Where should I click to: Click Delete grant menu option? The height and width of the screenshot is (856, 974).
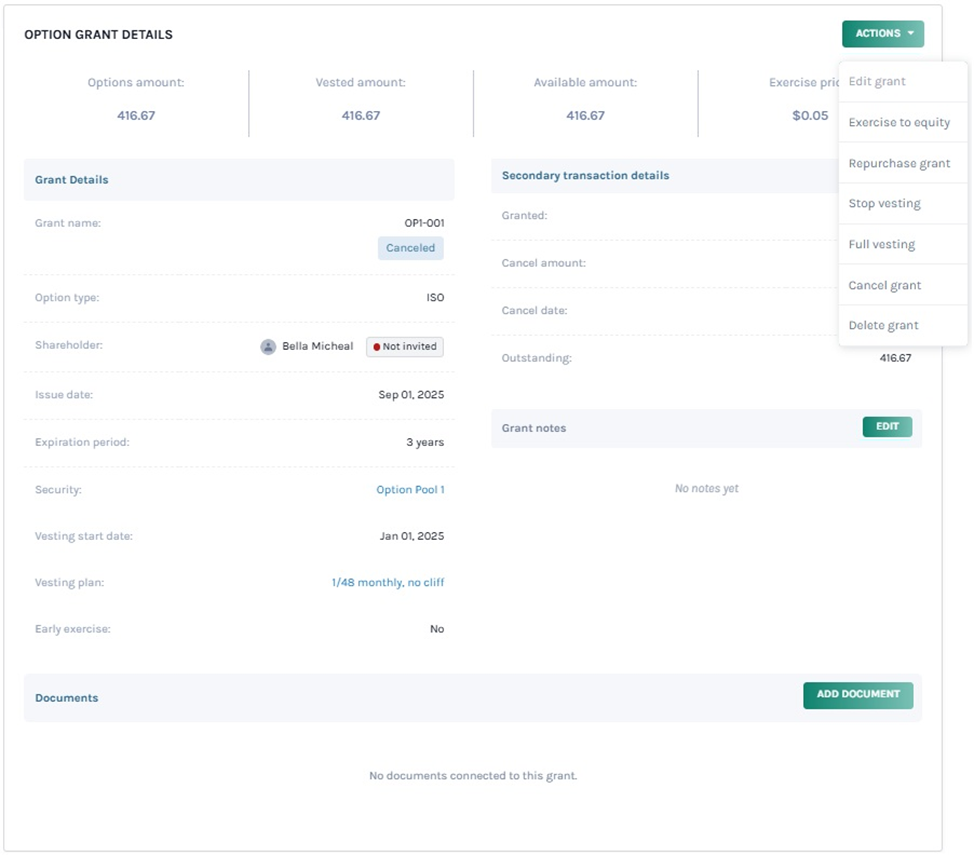883,326
